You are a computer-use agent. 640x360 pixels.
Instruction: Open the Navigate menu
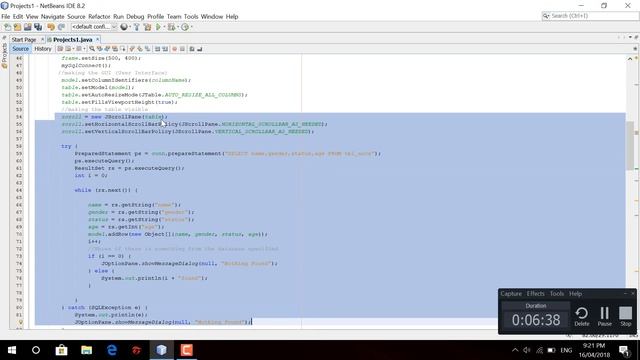point(53,17)
